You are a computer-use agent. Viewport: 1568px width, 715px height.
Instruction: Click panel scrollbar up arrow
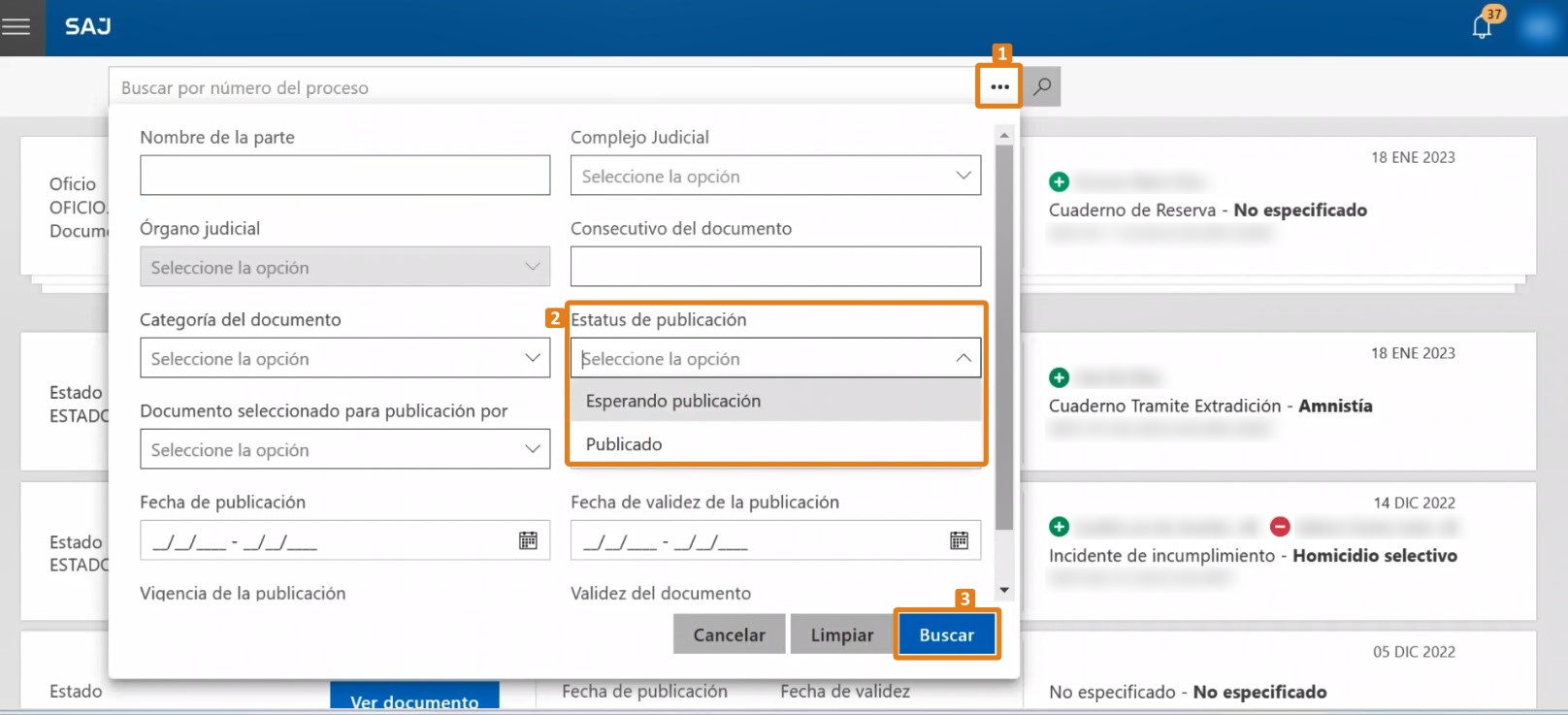(1004, 134)
